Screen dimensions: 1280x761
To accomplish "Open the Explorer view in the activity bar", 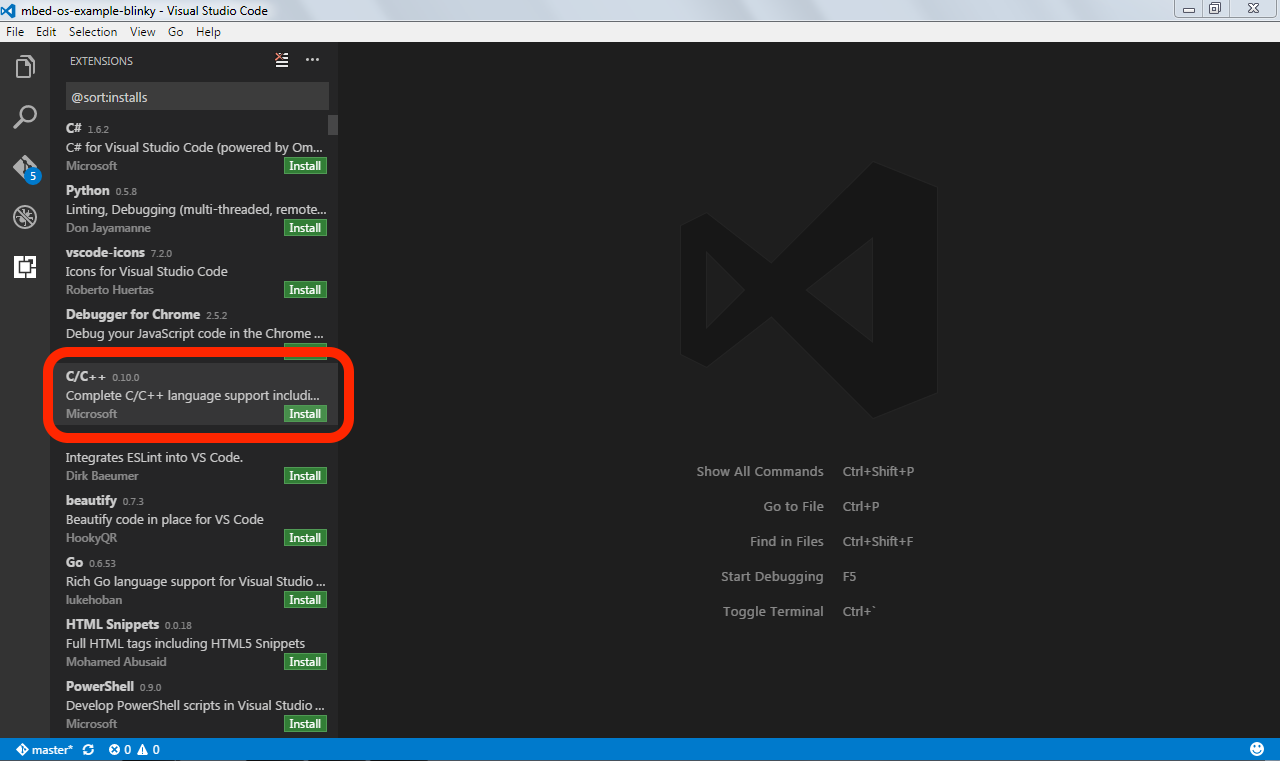I will click(x=25, y=66).
